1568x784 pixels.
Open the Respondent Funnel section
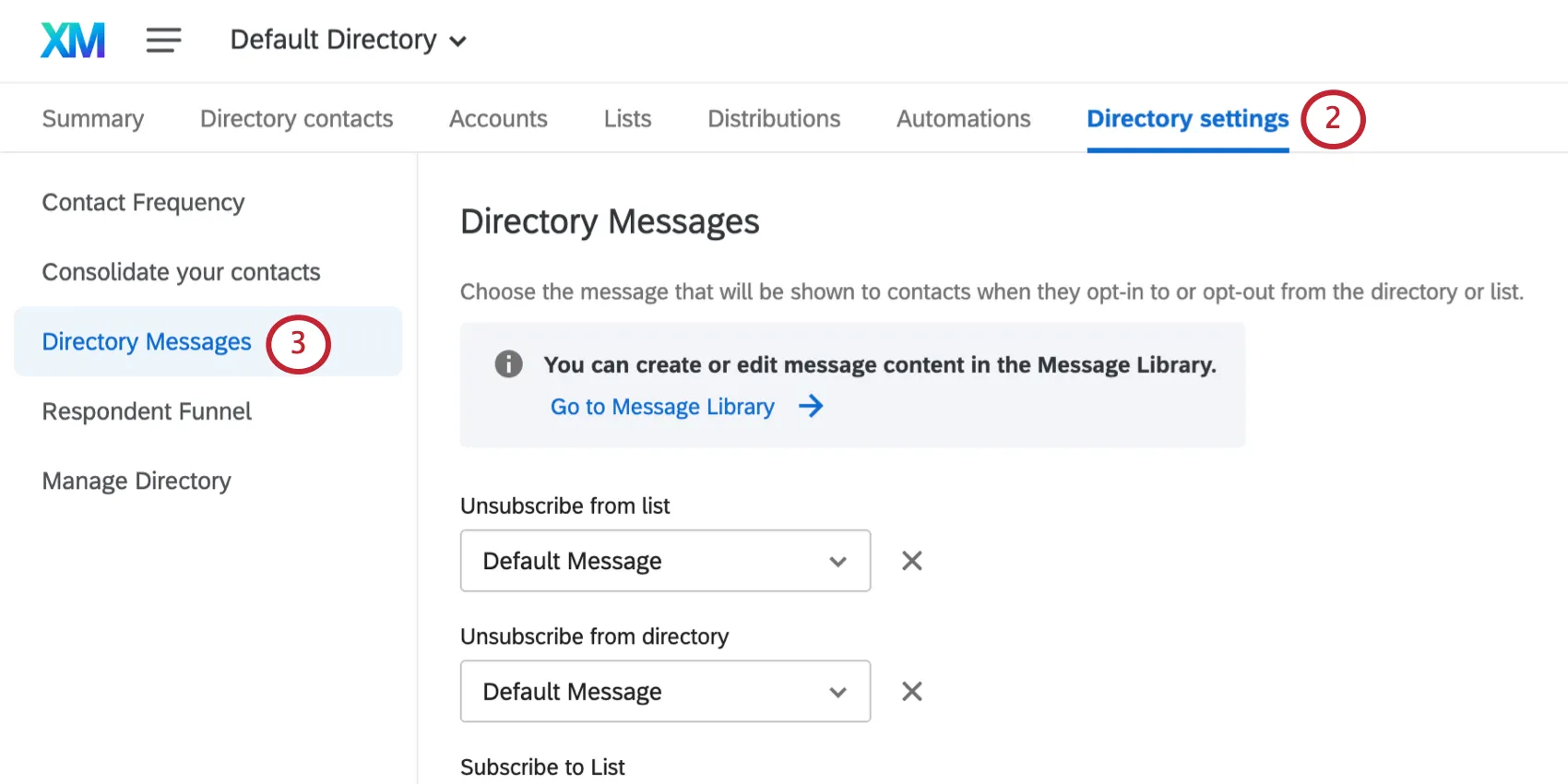147,411
